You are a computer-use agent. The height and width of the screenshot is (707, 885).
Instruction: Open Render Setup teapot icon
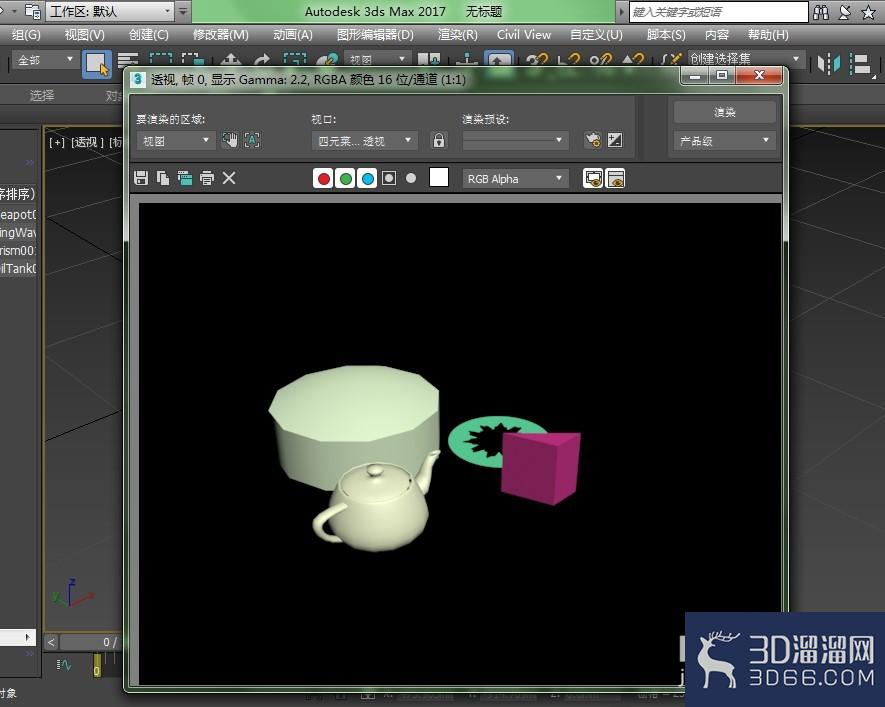(x=593, y=140)
